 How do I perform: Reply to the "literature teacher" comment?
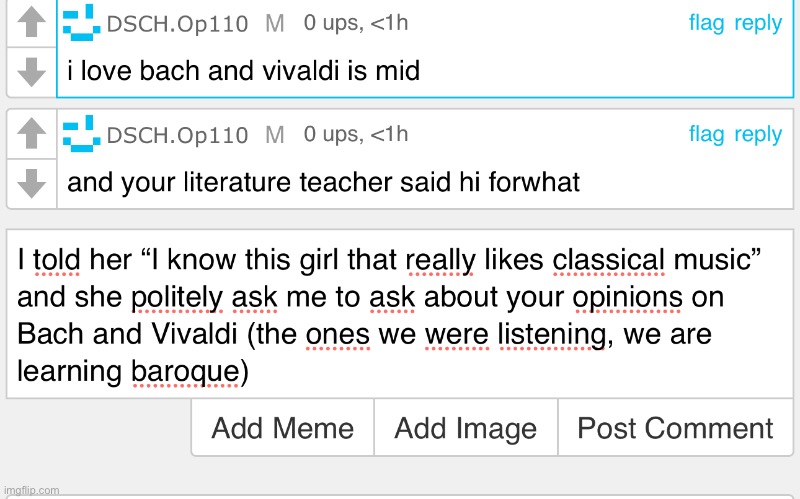[x=758, y=134]
